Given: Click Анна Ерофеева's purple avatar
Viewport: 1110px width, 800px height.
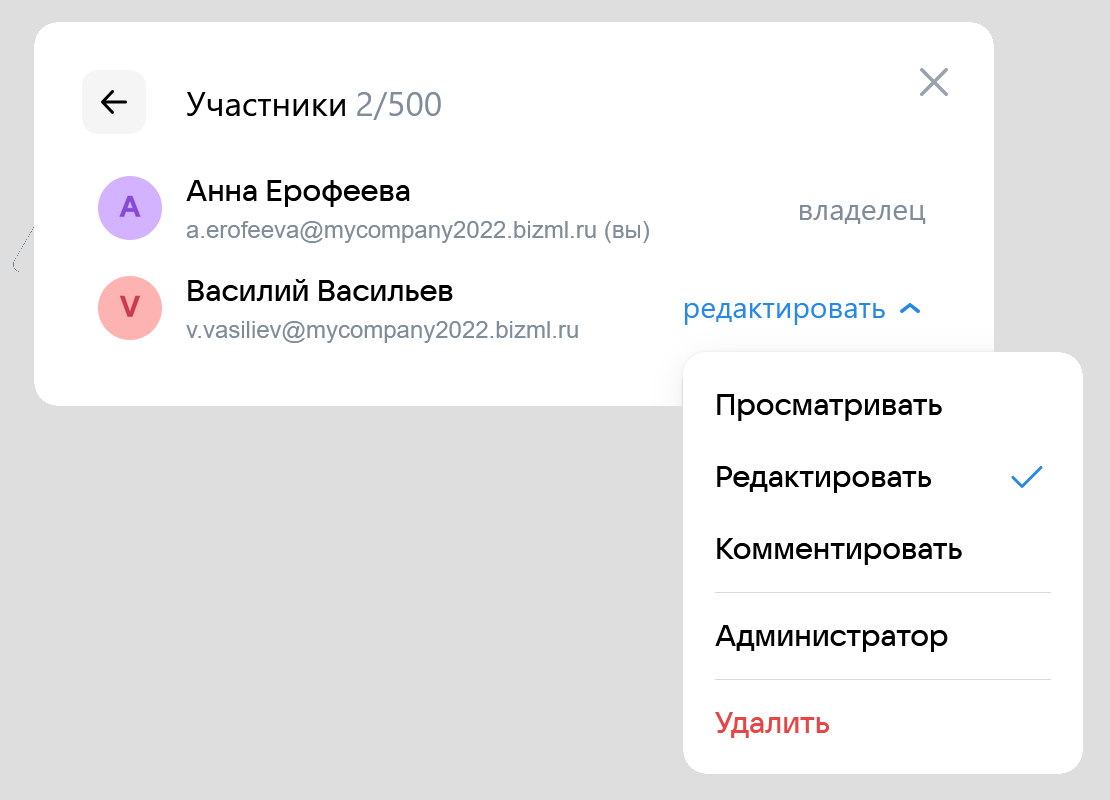Looking at the screenshot, I should (x=130, y=208).
